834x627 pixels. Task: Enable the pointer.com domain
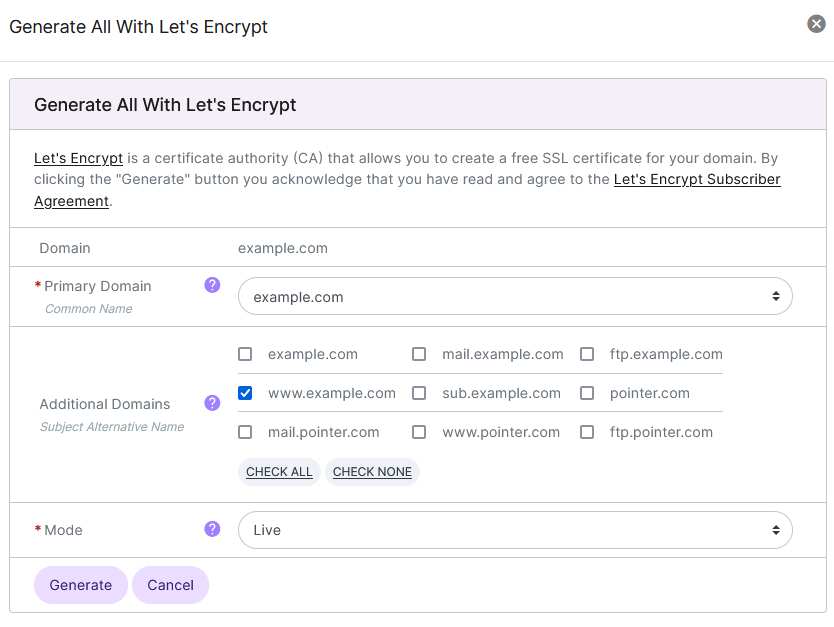click(x=587, y=392)
